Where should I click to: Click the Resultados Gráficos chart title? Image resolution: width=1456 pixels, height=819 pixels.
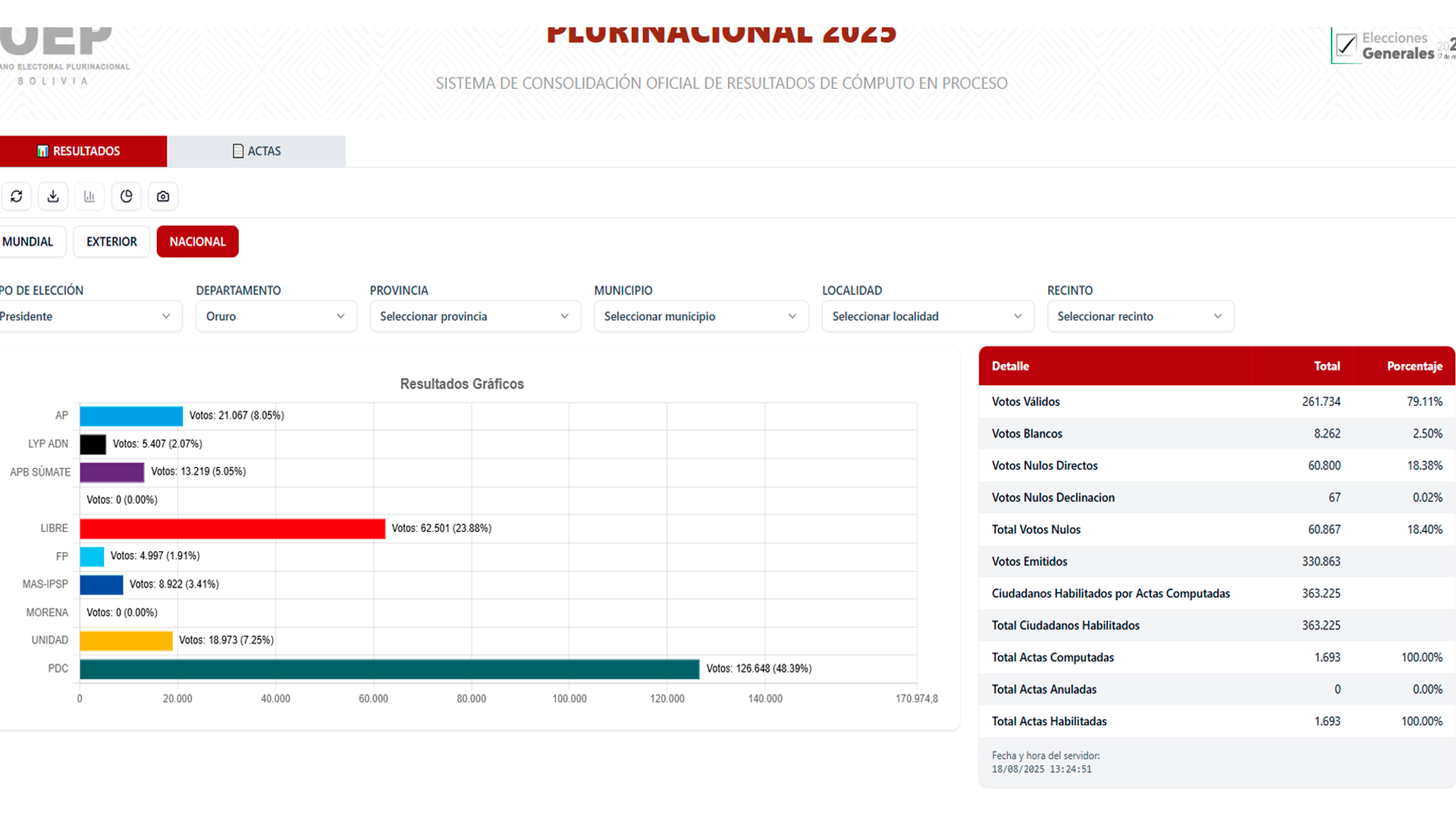tap(462, 384)
